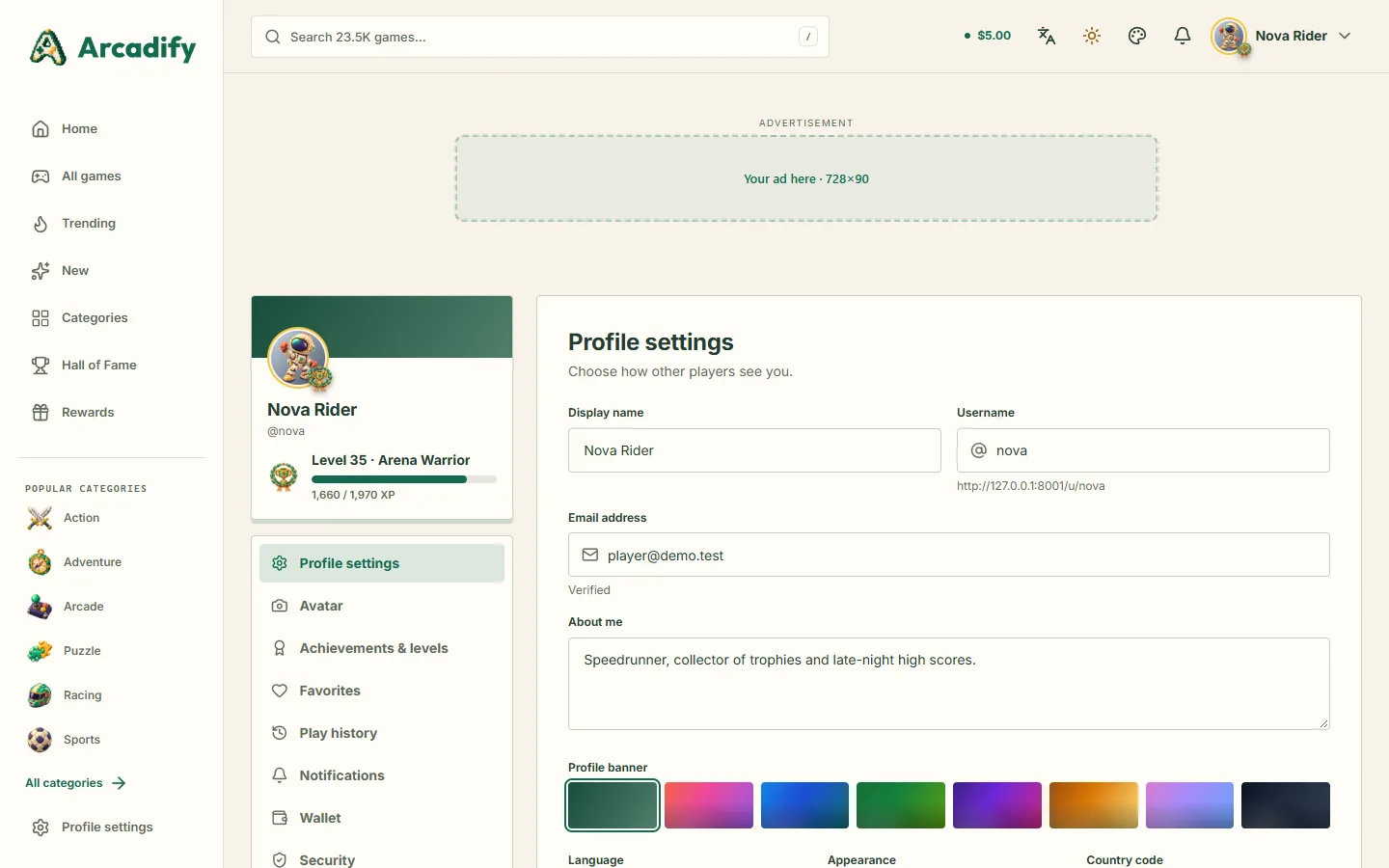Click the level badge wreath icon
The image size is (1389, 868).
(x=284, y=476)
